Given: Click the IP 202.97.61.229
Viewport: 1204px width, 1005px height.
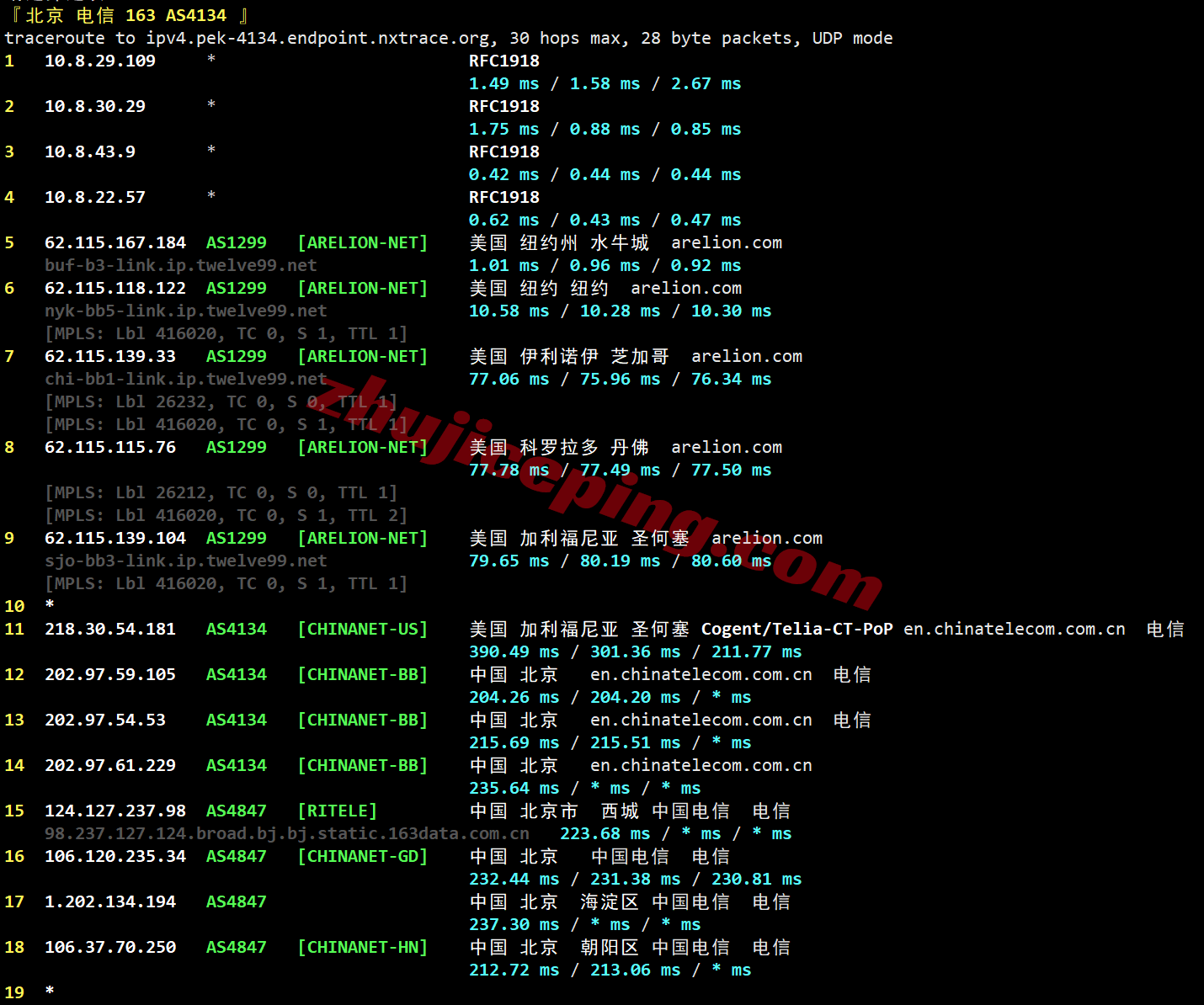Looking at the screenshot, I should [110, 765].
